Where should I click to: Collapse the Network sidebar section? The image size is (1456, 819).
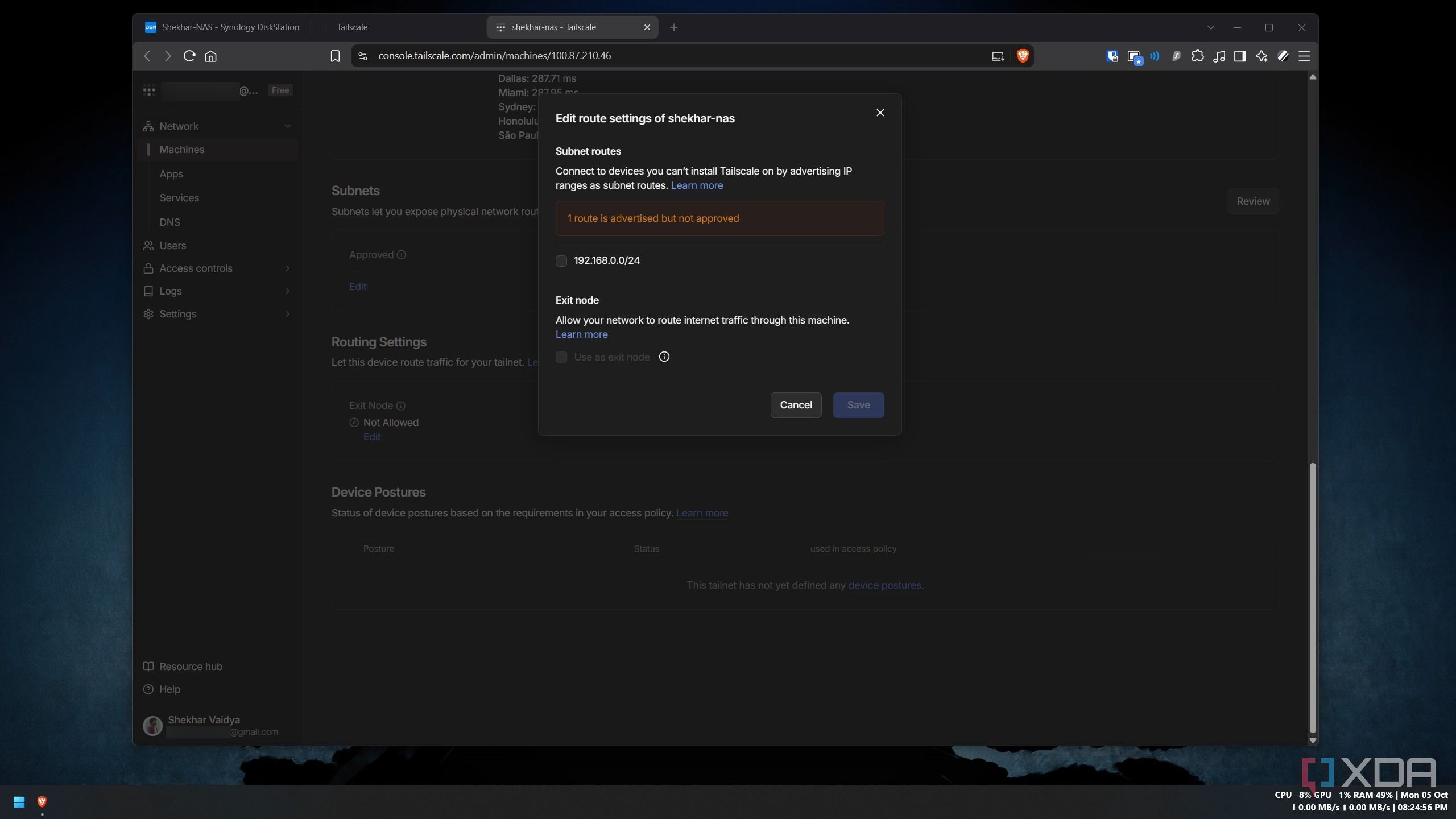[x=287, y=126]
